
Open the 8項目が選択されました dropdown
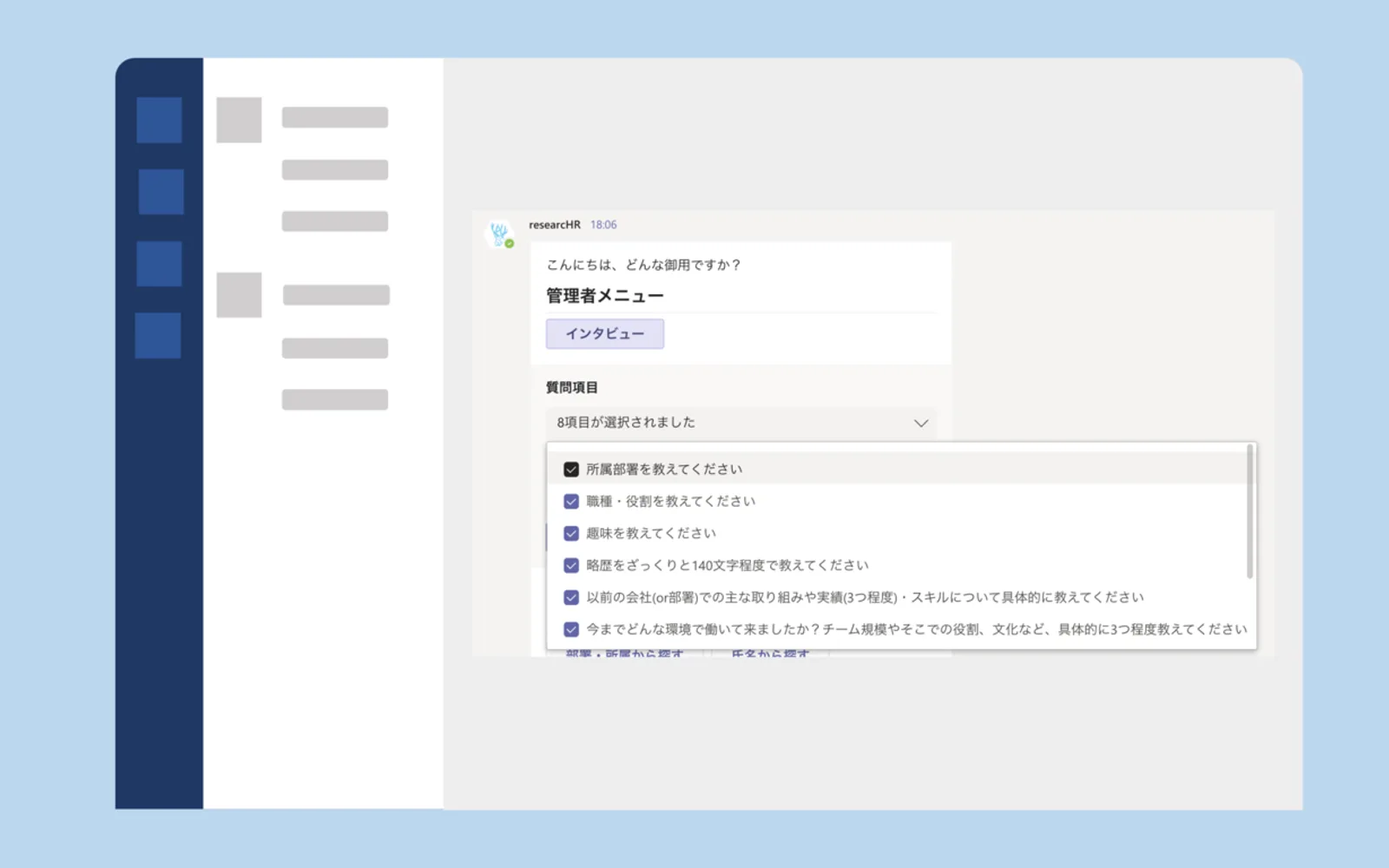pyautogui.click(x=741, y=423)
